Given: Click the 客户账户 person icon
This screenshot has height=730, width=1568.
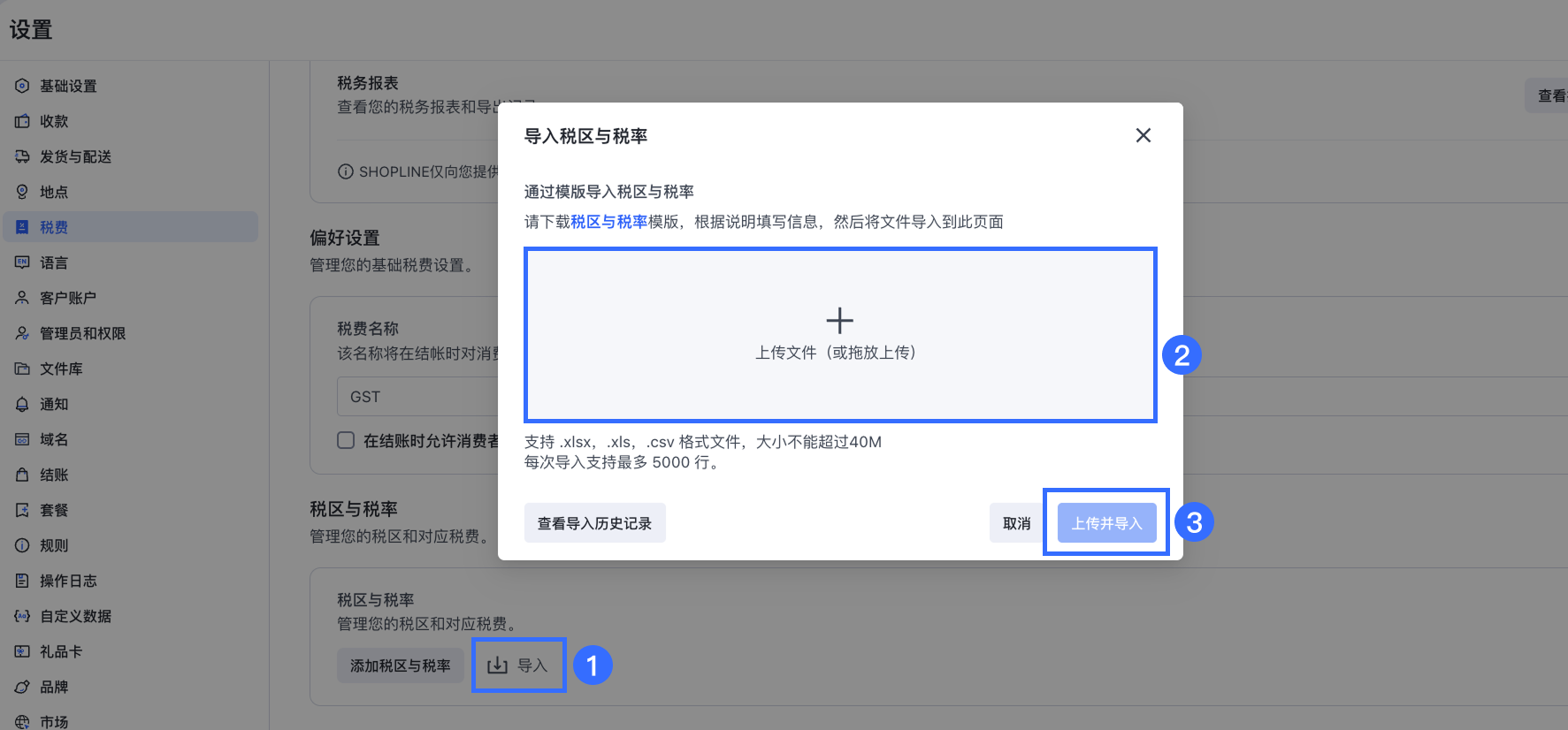Looking at the screenshot, I should pos(22,298).
